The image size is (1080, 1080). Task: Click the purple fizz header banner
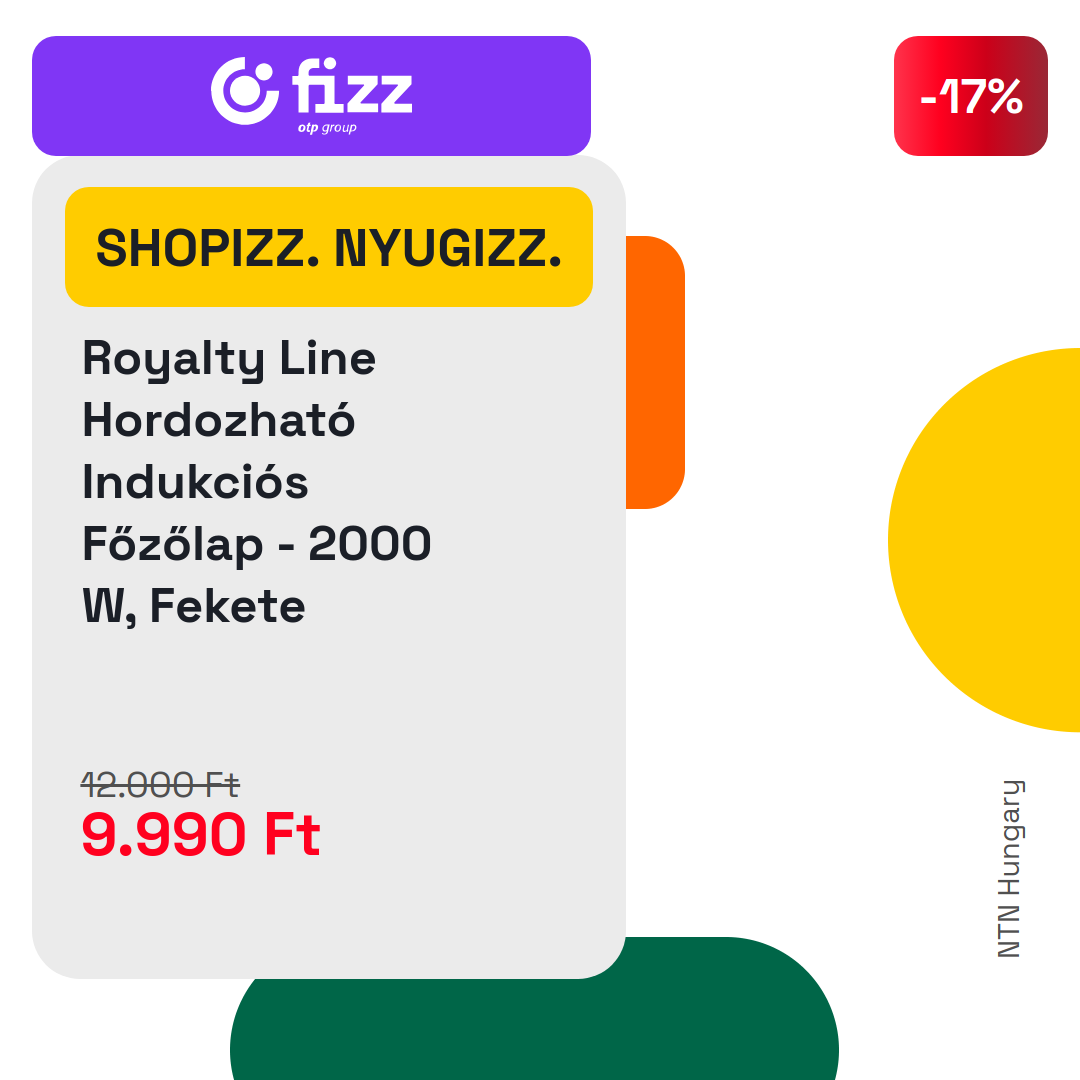coord(311,96)
